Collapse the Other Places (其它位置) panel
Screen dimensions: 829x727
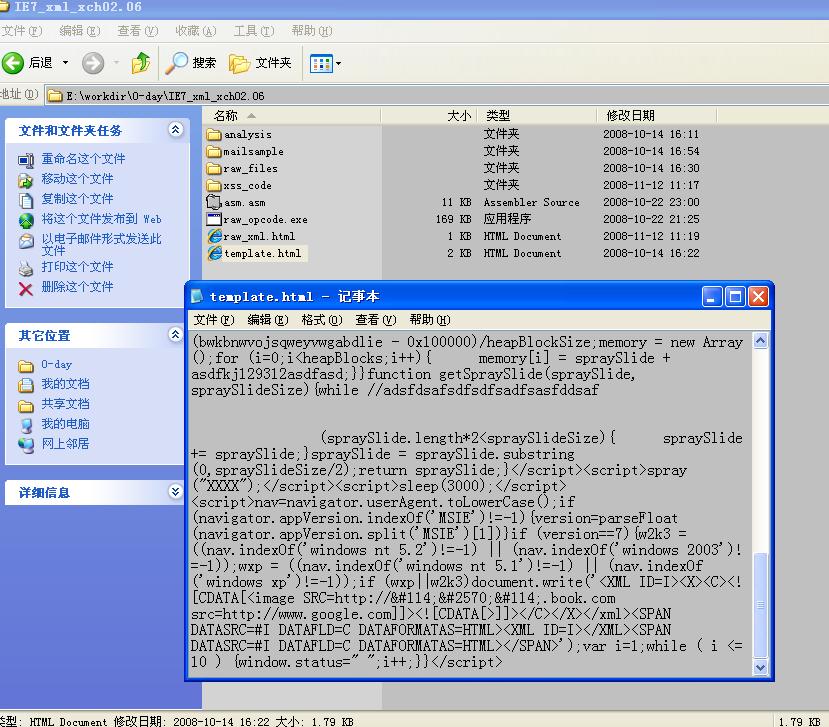[176, 334]
